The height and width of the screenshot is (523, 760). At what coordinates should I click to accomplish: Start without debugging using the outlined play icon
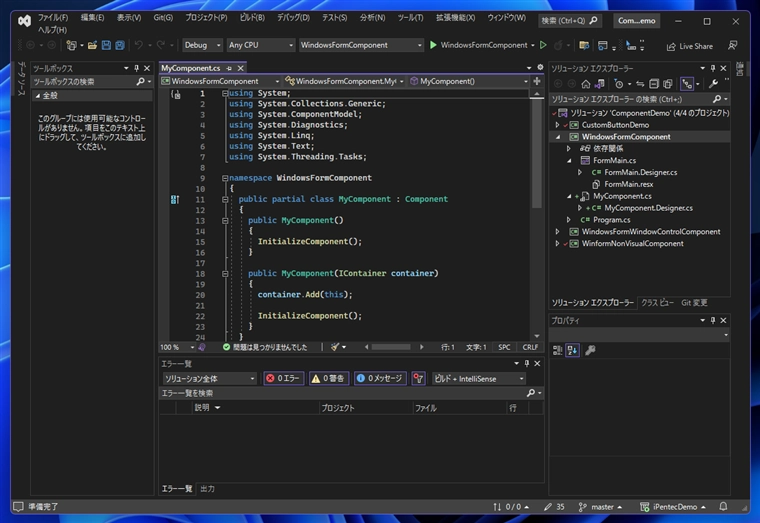click(x=543, y=45)
